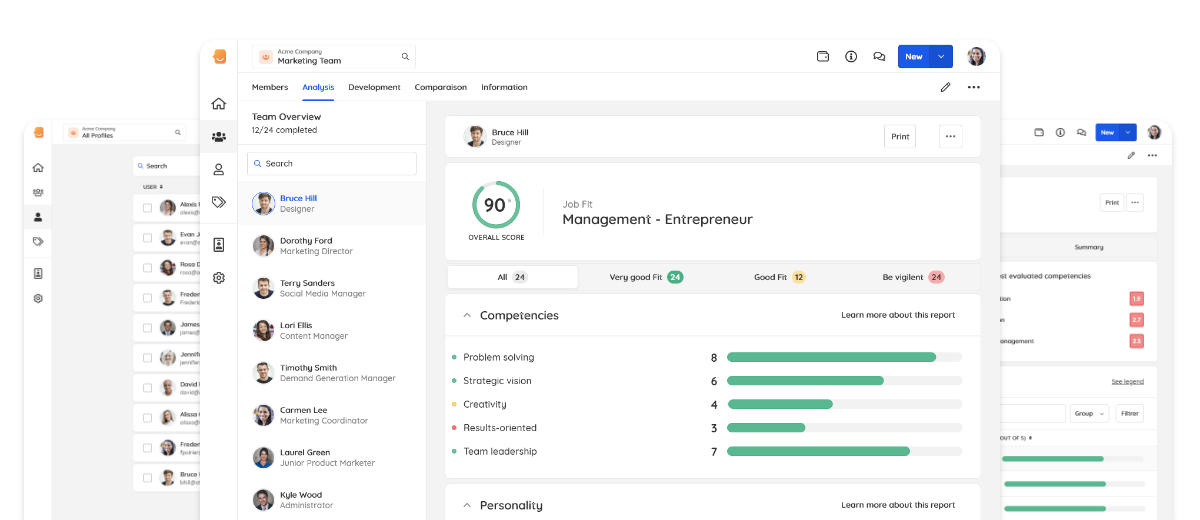Screen dimensions: 1200x520
Task: Click Learn more about this report for Competencies
Action: (898, 315)
